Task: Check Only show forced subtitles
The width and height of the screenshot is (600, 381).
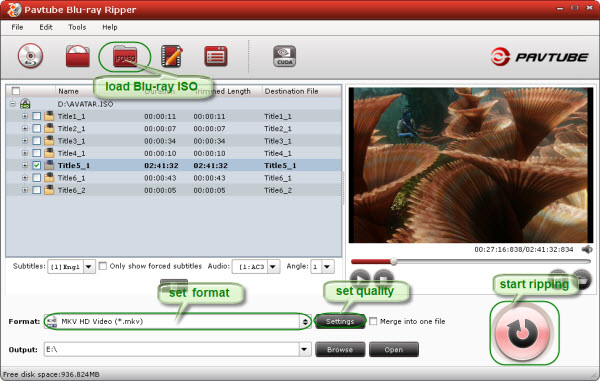Action: (103, 266)
